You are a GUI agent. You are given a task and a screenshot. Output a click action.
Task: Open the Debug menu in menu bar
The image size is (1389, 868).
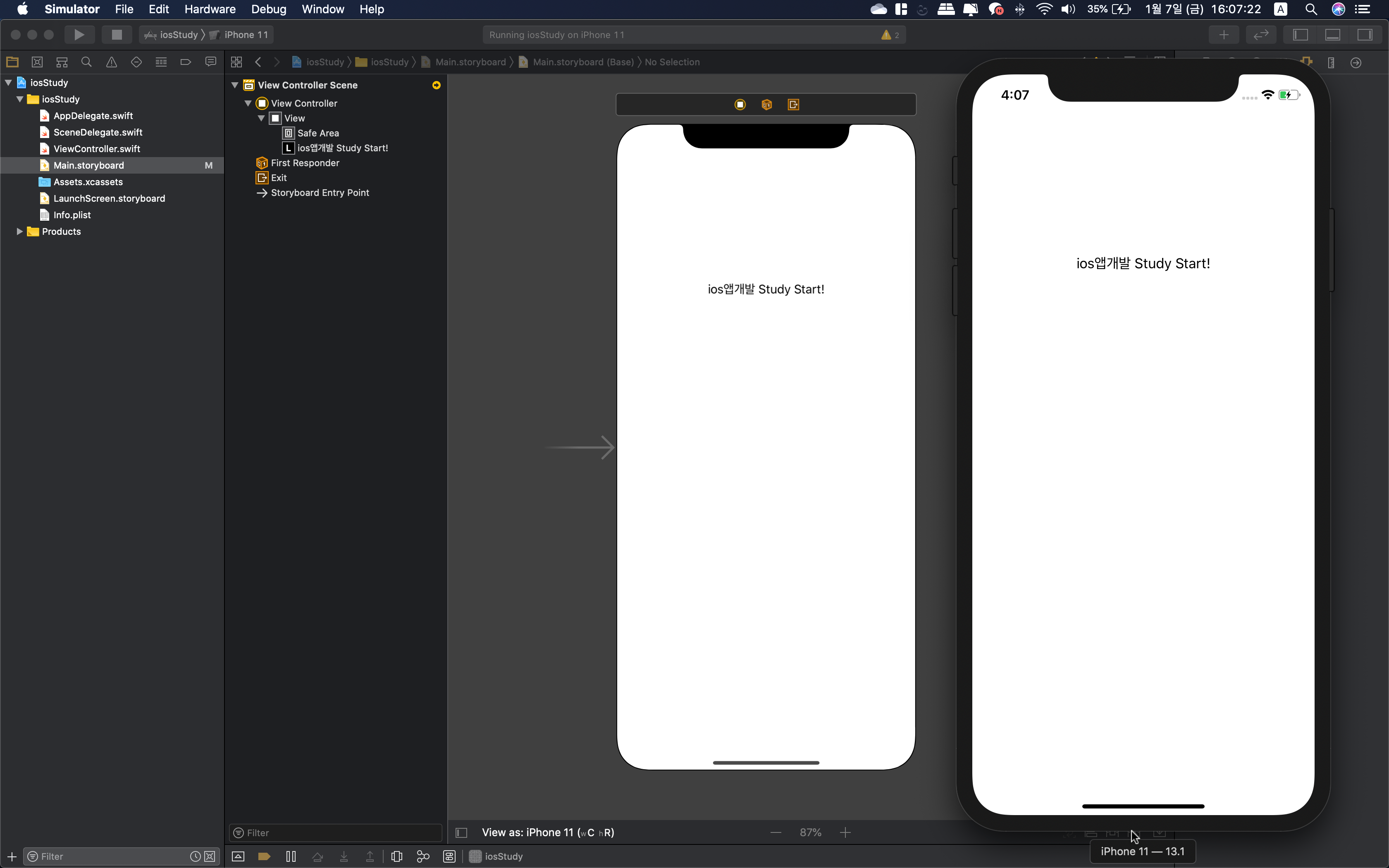[x=268, y=9]
